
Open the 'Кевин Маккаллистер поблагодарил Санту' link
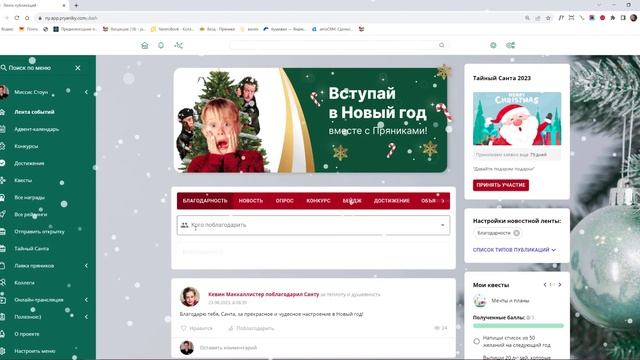click(264, 294)
